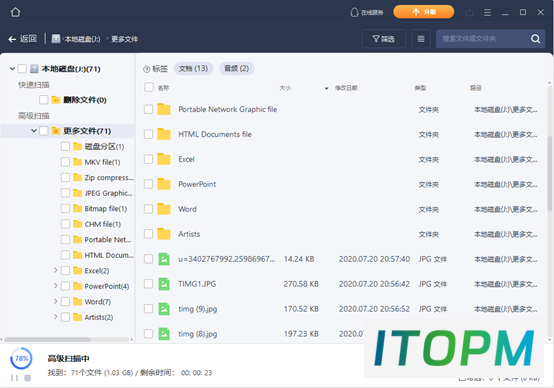Pause the advanced scan
The image size is (554, 388).
click(x=14, y=378)
